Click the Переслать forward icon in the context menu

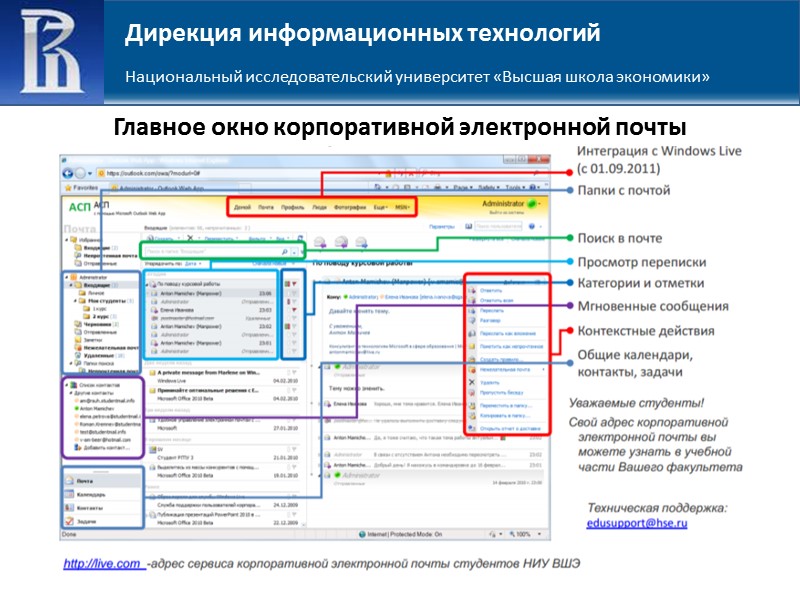[x=471, y=310]
